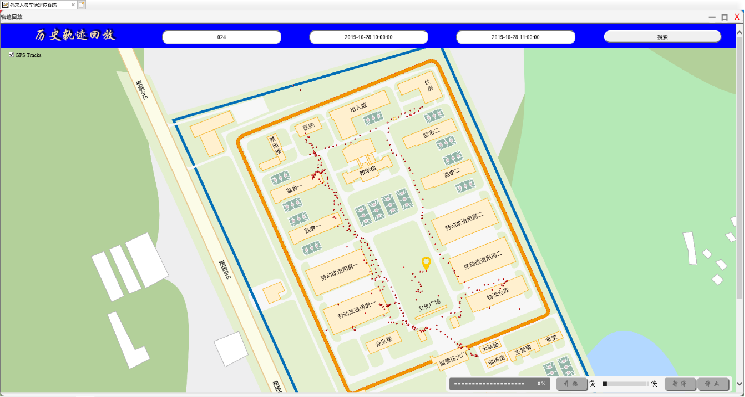Click the start button beside the progress bar
The image size is (745, 397).
(x=572, y=384)
